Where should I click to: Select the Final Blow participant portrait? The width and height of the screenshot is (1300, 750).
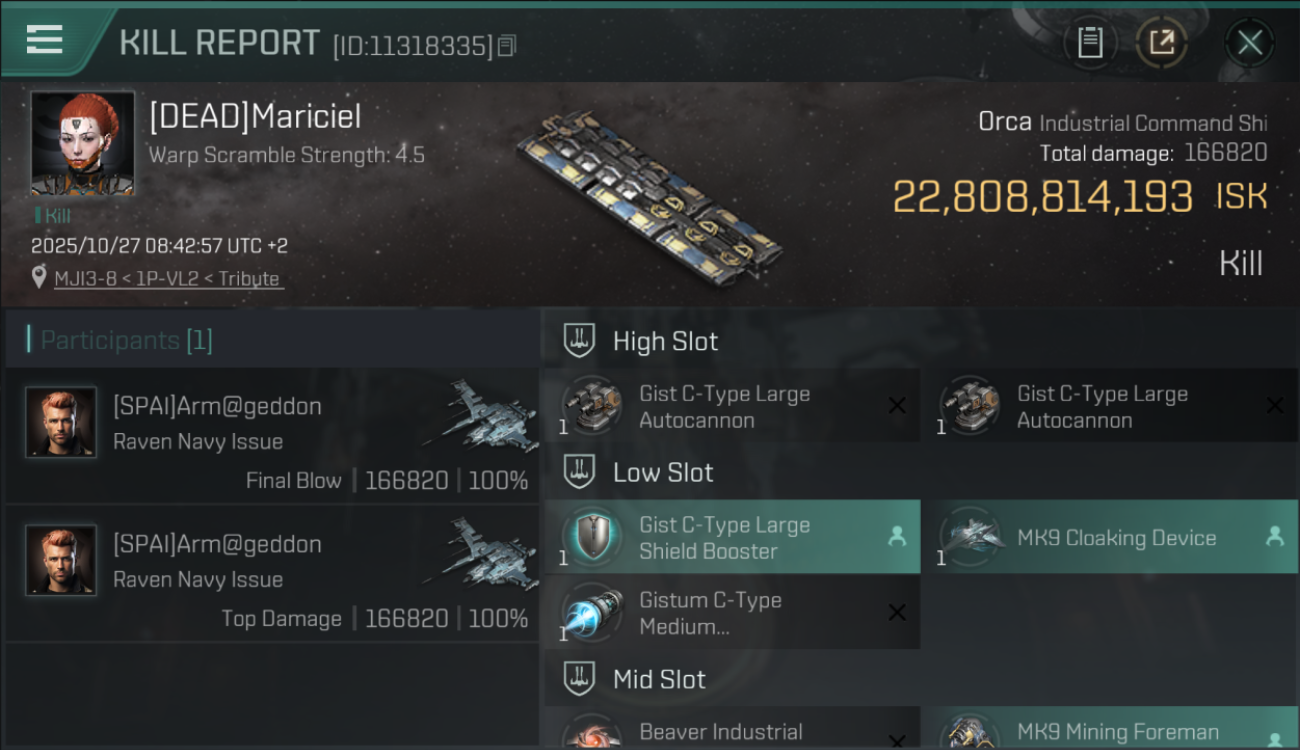[61, 422]
